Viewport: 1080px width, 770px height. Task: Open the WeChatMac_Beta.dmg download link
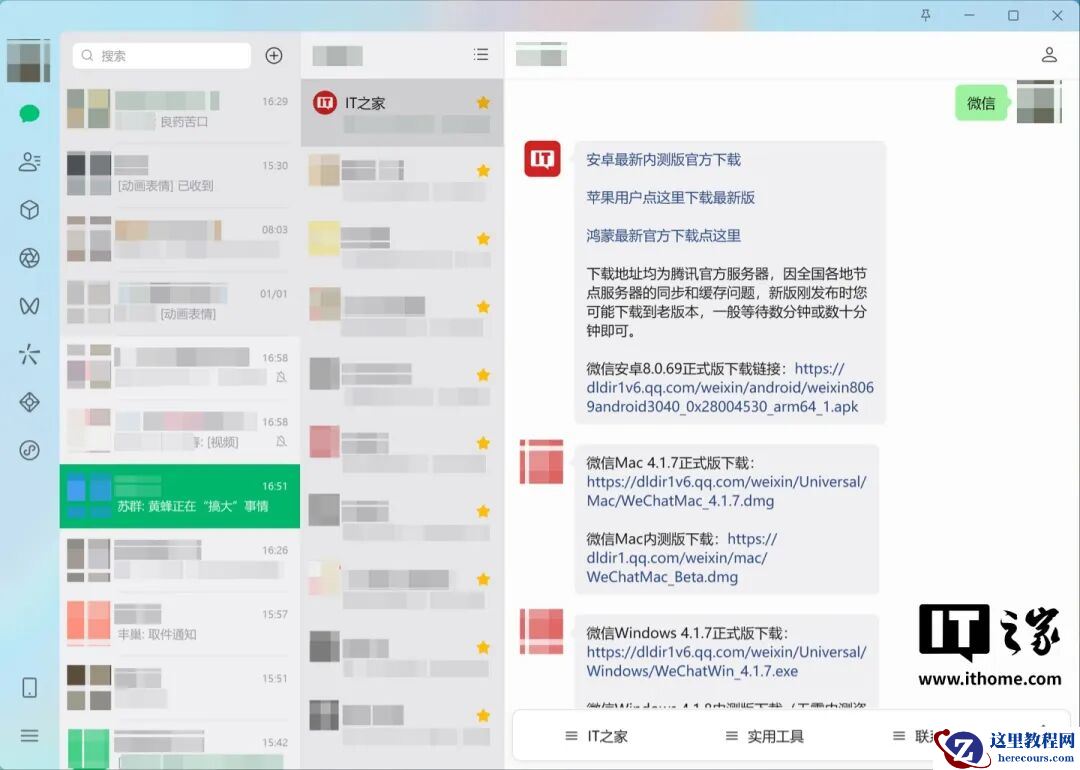click(682, 558)
